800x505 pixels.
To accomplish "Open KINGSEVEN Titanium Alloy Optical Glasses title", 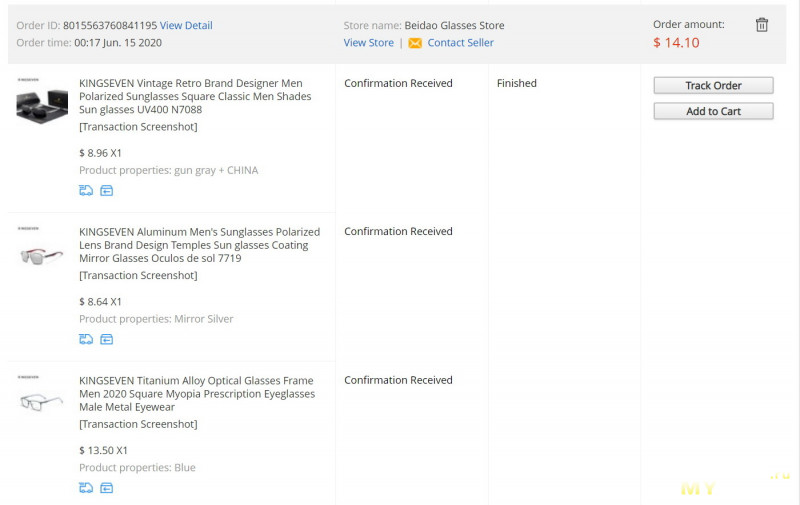I will coord(197,394).
